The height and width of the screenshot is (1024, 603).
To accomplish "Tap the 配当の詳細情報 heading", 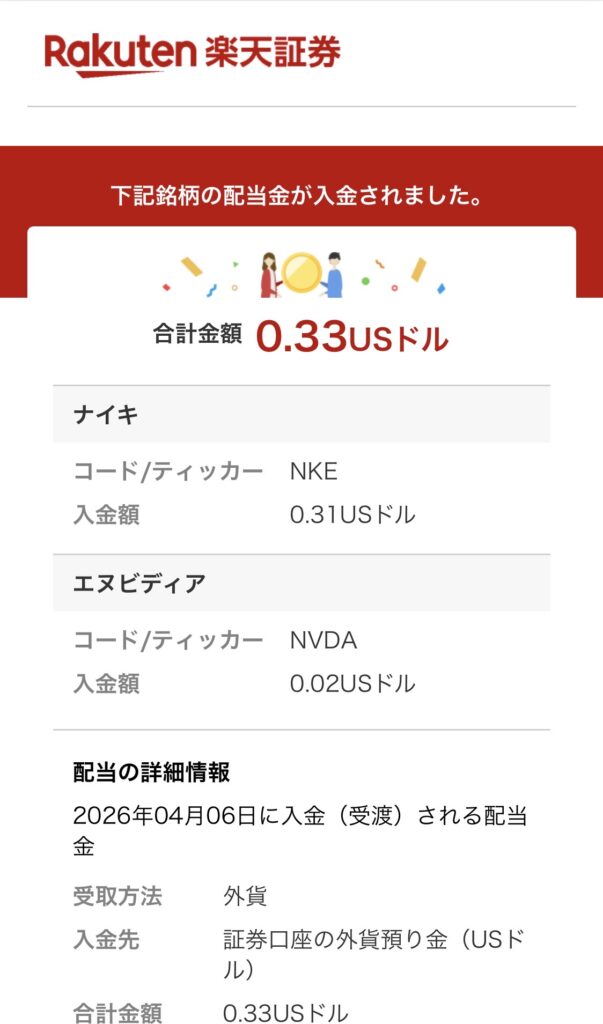I will point(152,772).
